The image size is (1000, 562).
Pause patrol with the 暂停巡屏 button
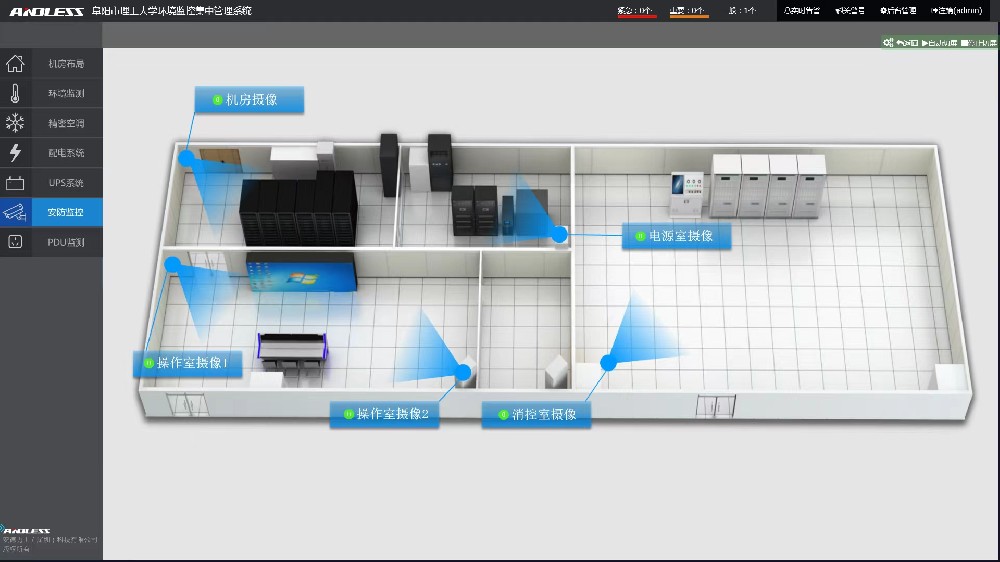[978, 43]
